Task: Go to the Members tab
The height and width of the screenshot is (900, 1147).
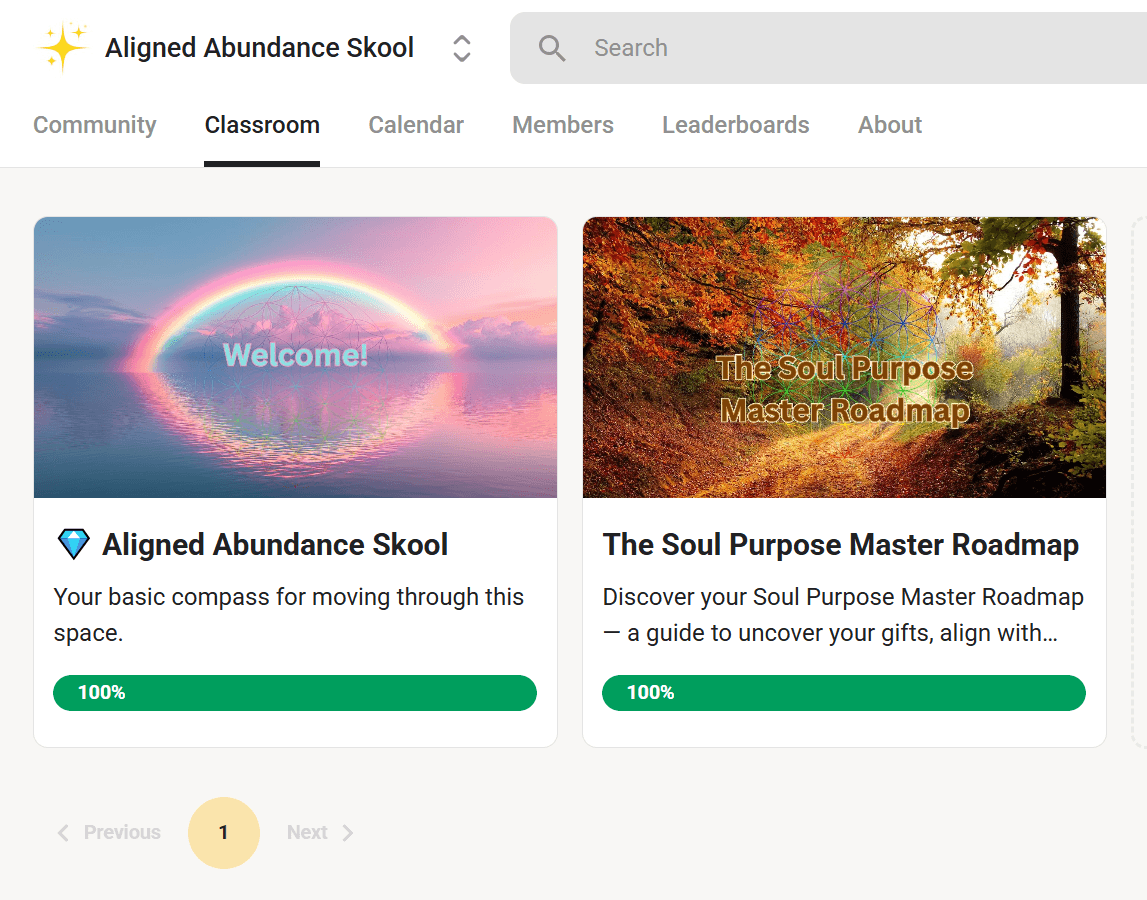Action: 563,125
